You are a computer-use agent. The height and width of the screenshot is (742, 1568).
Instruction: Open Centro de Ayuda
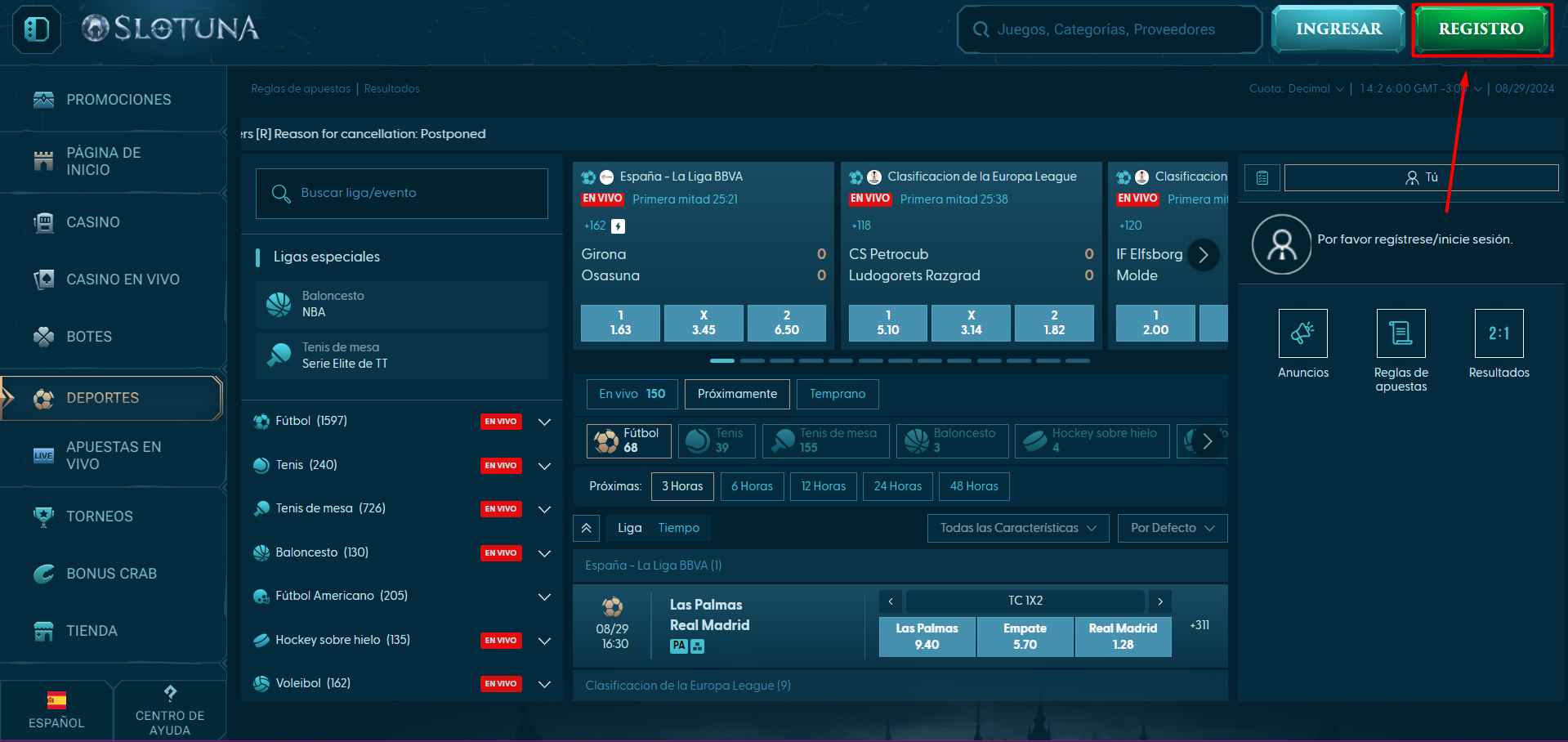(170, 710)
